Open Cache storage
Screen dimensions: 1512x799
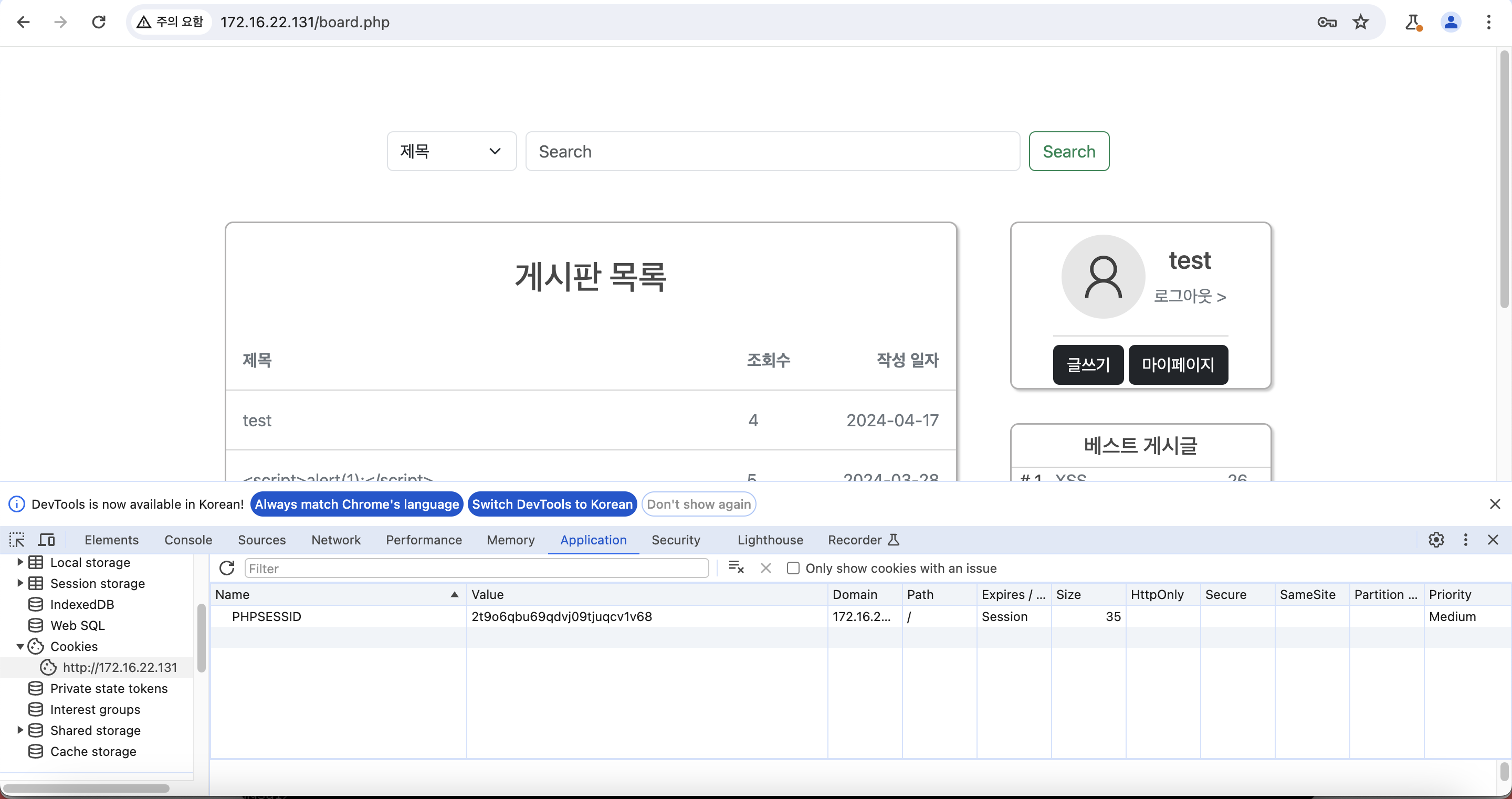[x=93, y=751]
